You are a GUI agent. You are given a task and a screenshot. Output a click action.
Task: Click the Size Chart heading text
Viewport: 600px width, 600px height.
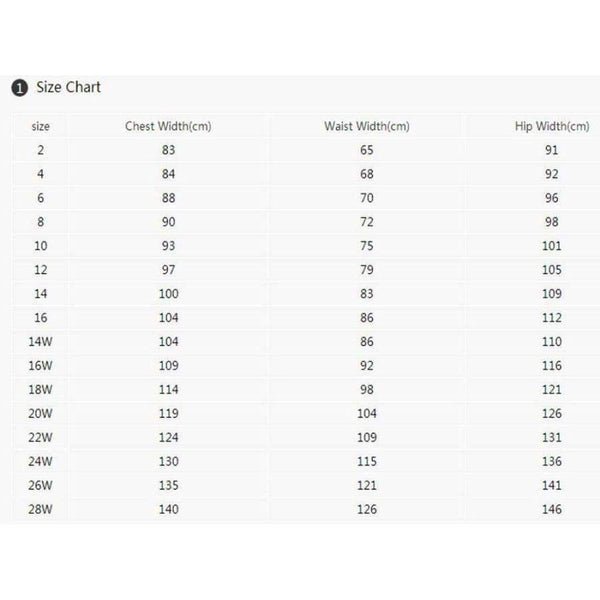coord(68,87)
